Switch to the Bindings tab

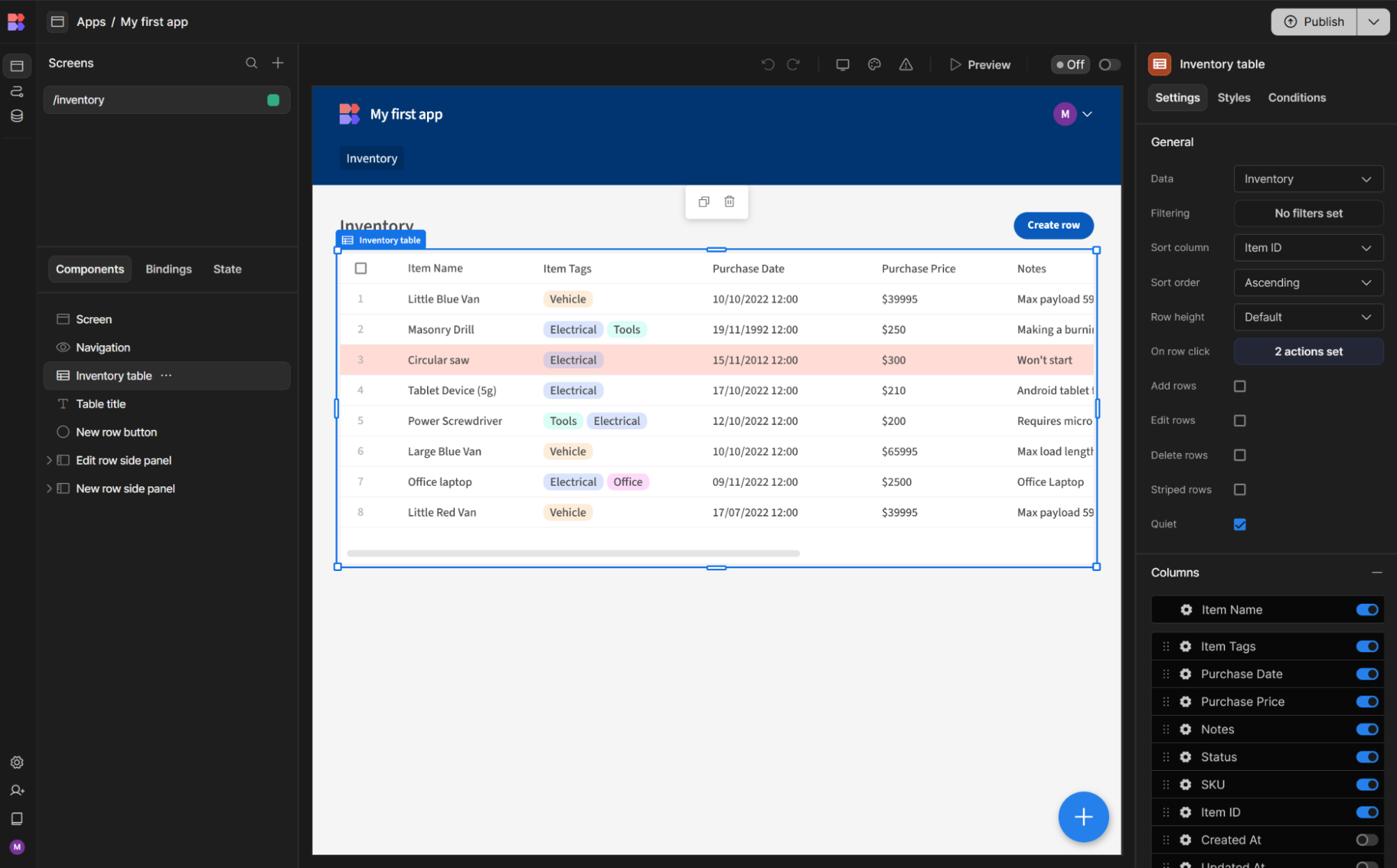168,269
